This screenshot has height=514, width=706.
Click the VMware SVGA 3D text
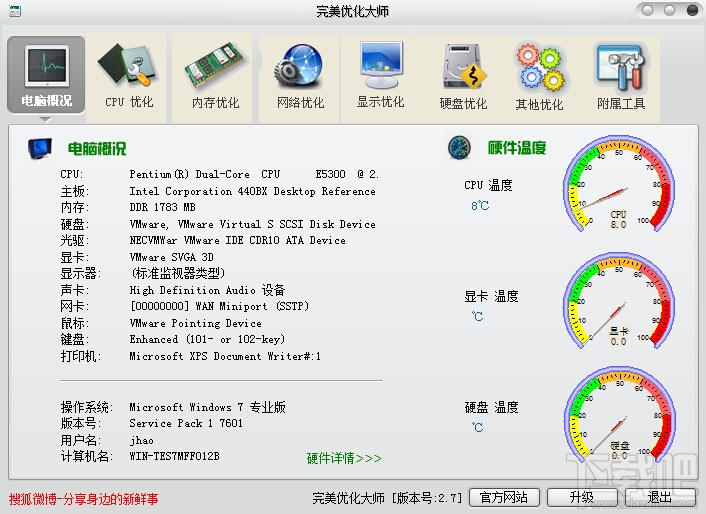pyautogui.click(x=171, y=257)
